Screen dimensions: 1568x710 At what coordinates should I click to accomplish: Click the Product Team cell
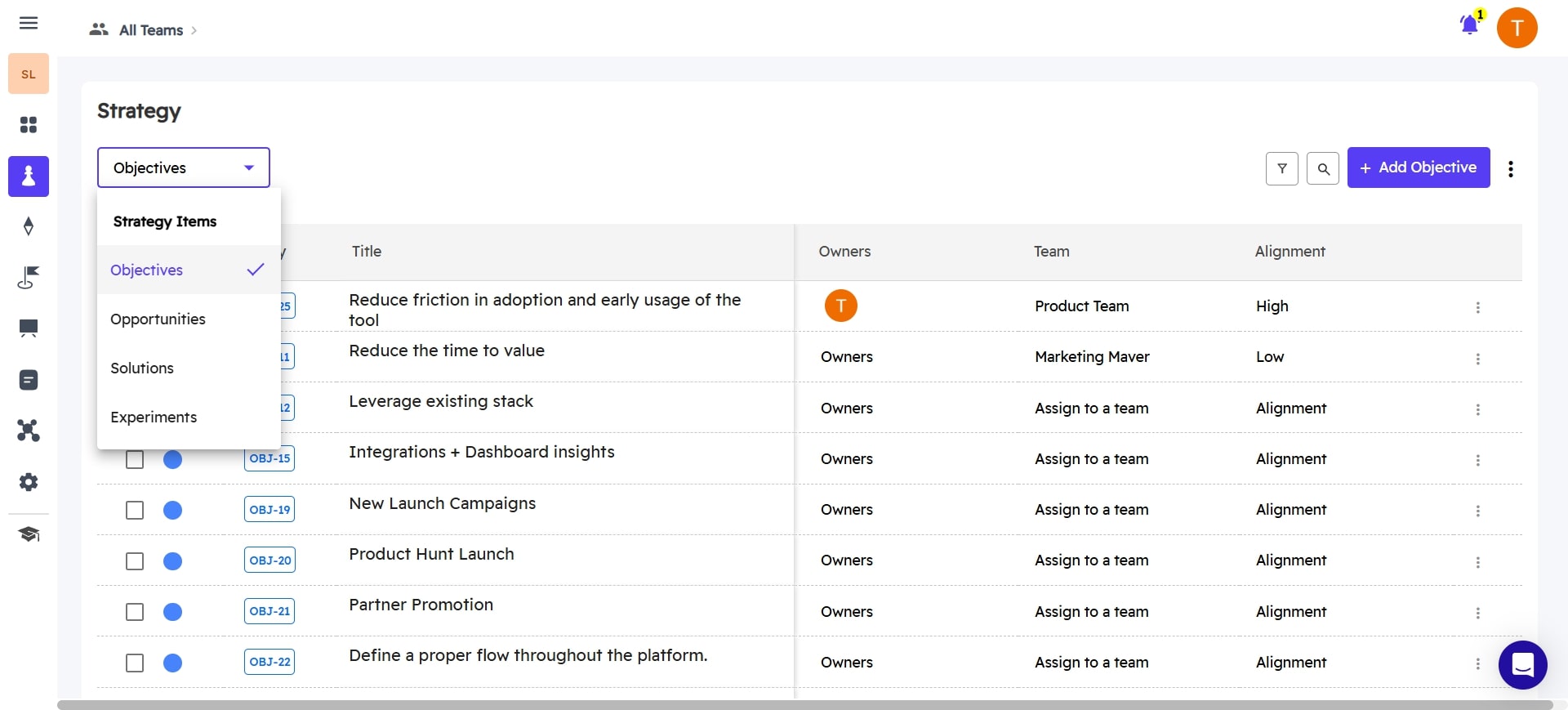click(x=1082, y=306)
